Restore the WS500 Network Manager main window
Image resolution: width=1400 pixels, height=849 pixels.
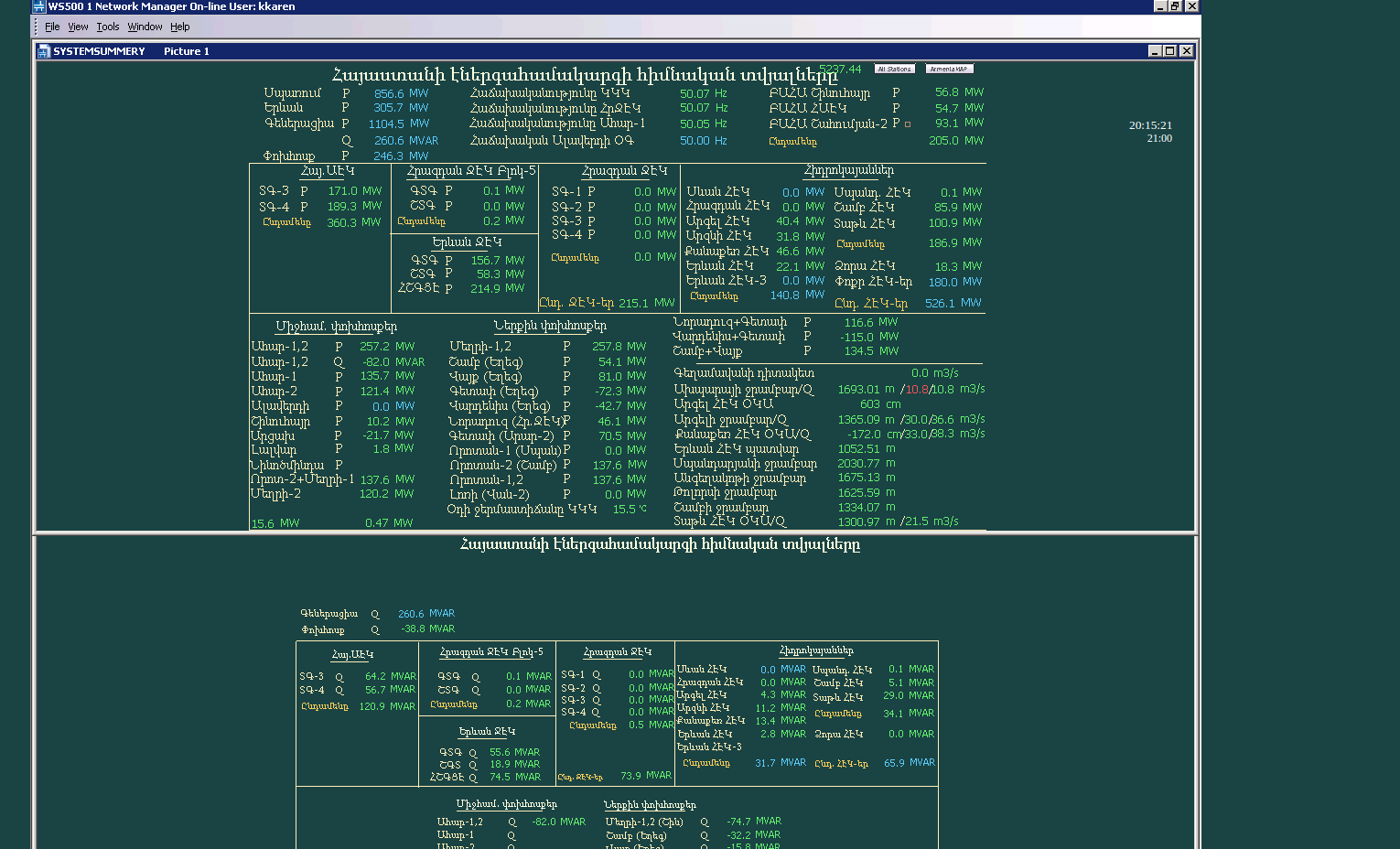[1176, 5]
